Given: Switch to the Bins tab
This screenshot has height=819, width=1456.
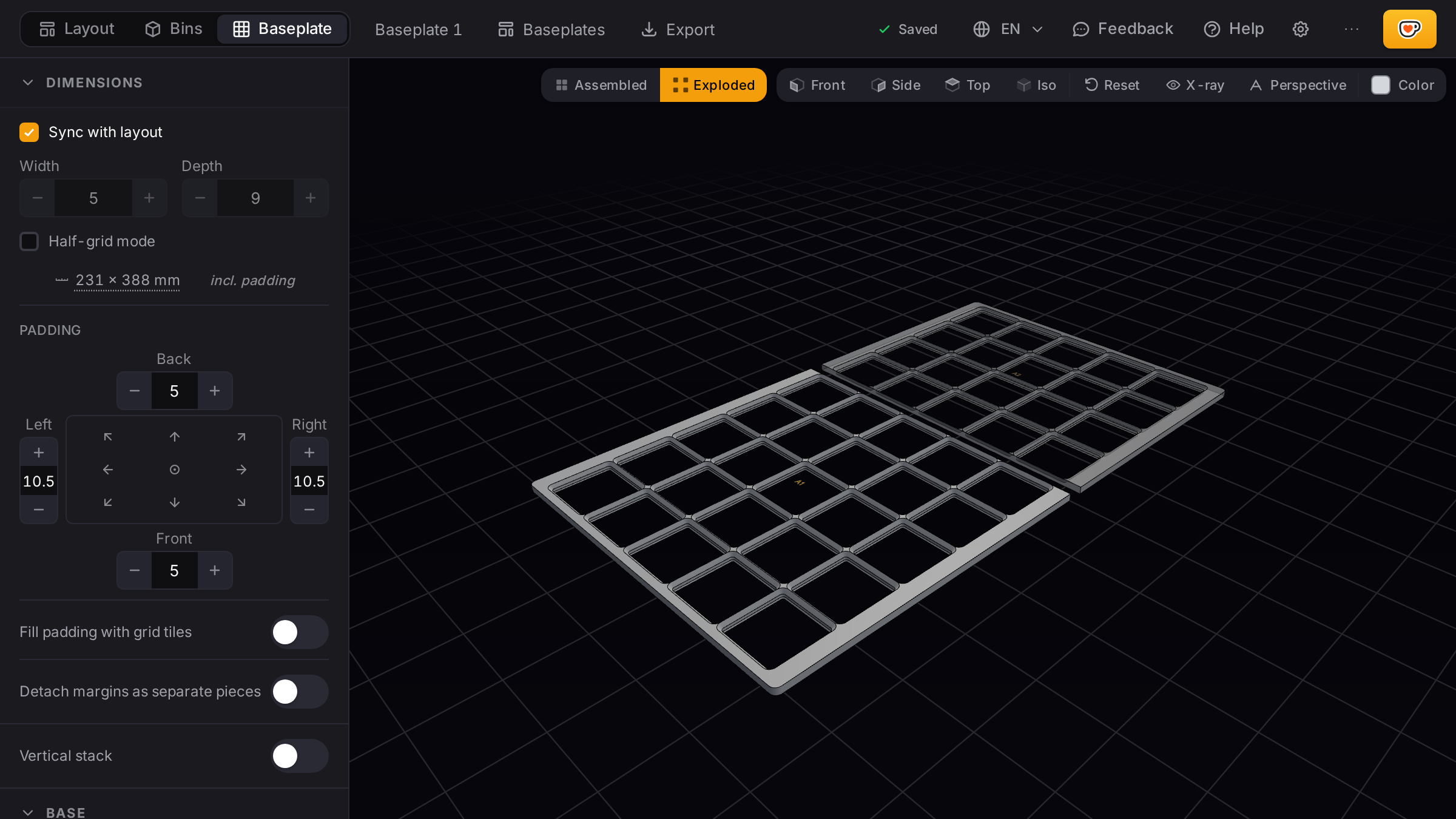Looking at the screenshot, I should [x=174, y=29].
